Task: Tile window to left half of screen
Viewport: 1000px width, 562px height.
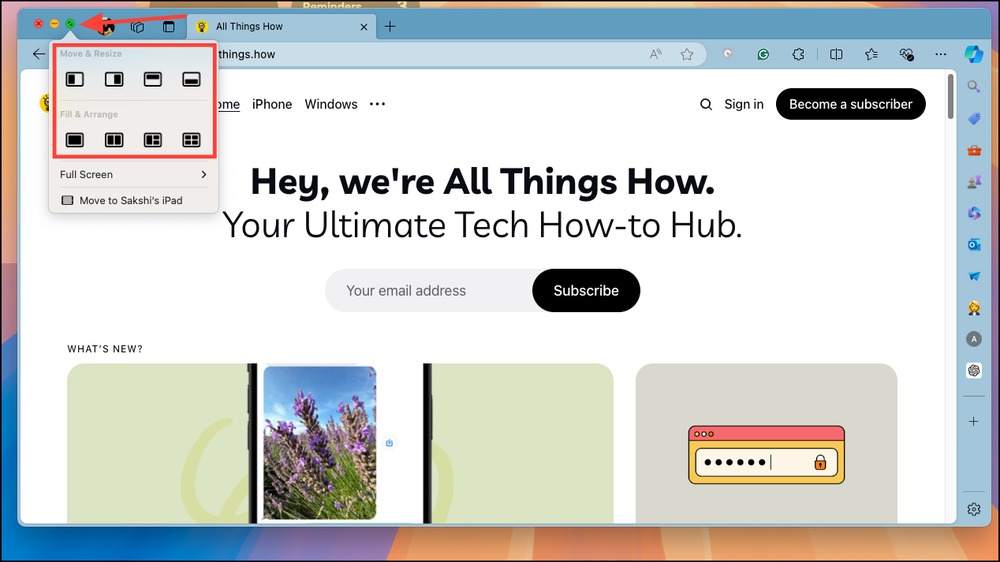Action: tap(75, 79)
